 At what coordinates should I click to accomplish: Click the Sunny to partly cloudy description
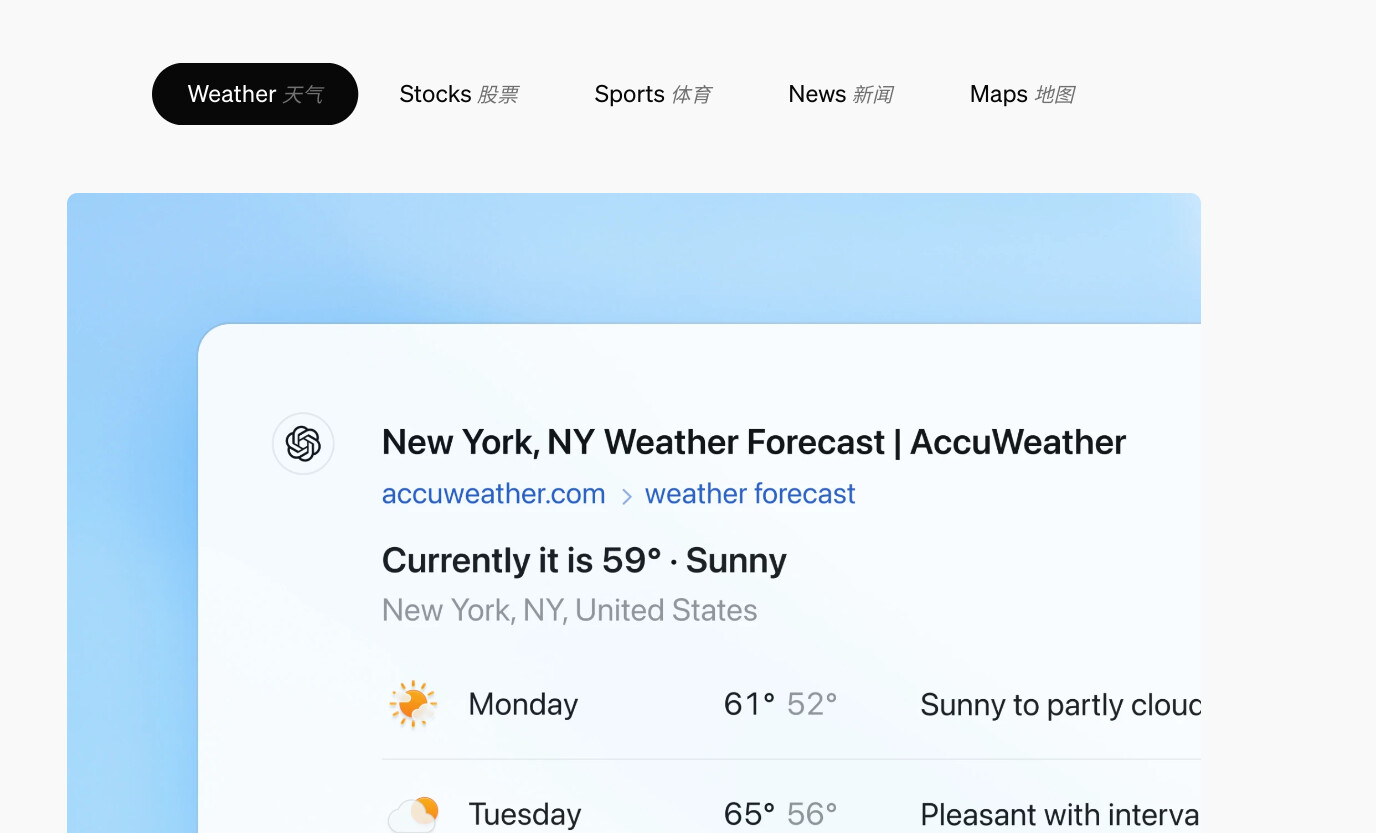point(1060,705)
